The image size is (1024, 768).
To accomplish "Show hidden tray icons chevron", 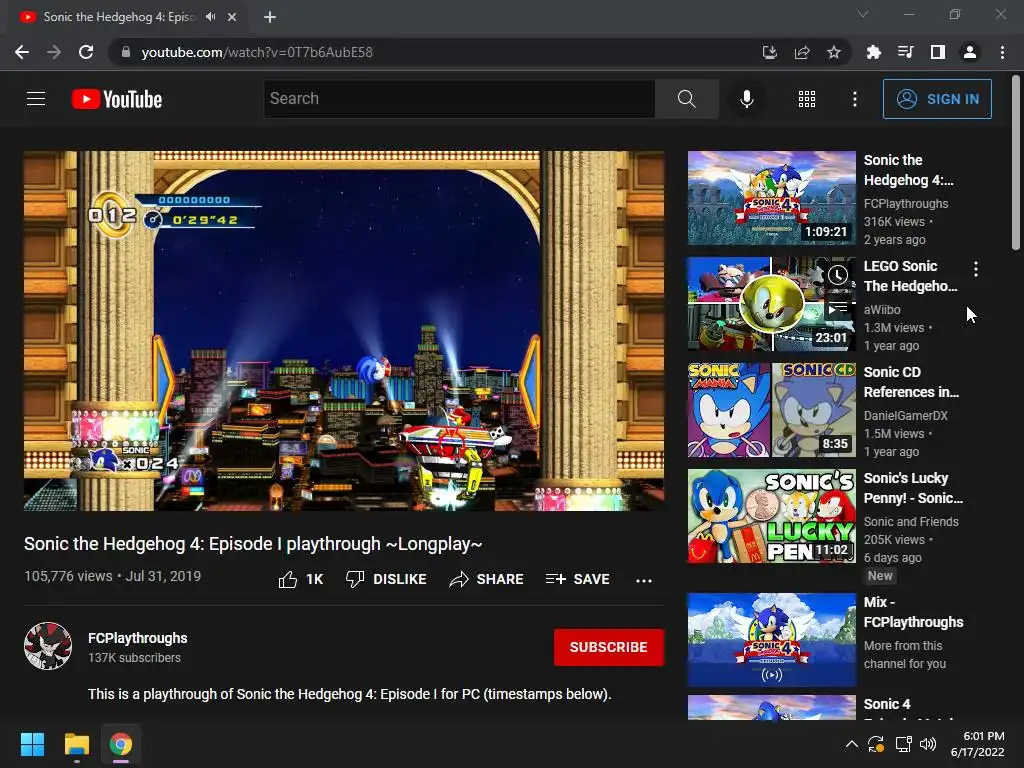I will (x=852, y=744).
